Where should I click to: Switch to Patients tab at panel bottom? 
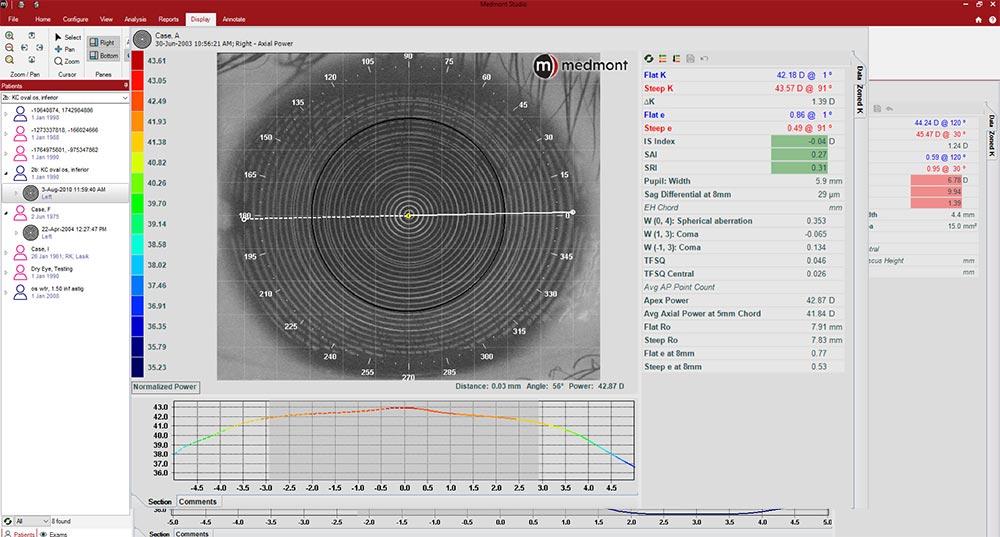pyautogui.click(x=20, y=534)
